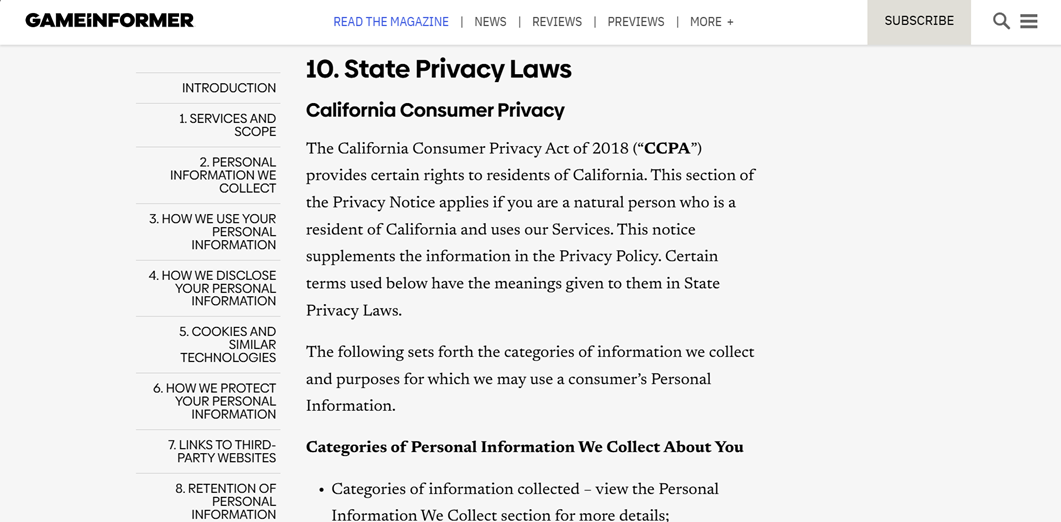This screenshot has width=1061, height=522.
Task: Jump to 4. How We Disclose Your Personal Information
Action: 212,288
